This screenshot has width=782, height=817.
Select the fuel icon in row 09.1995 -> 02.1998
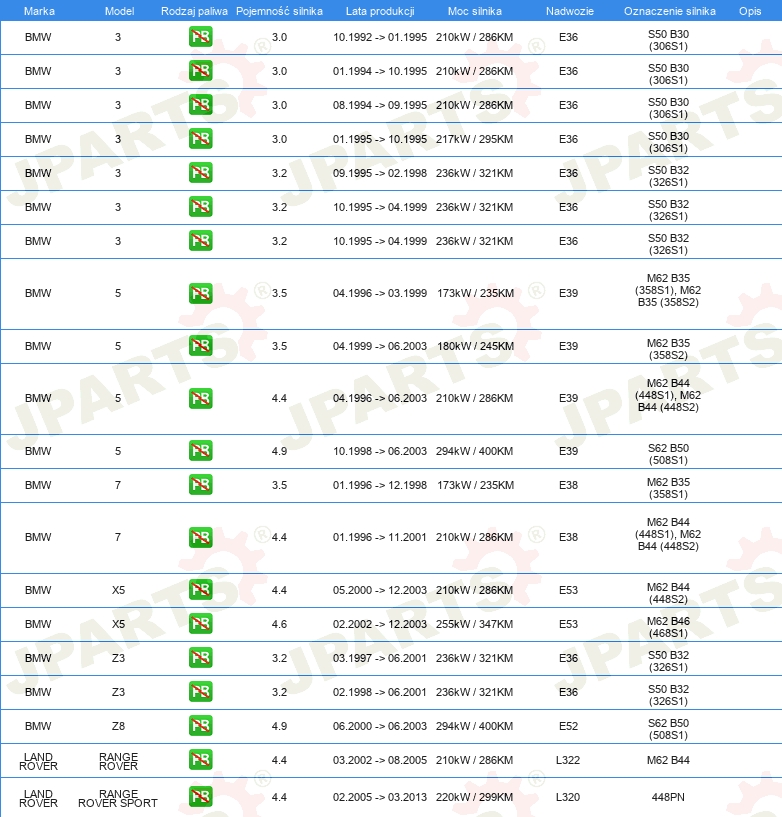pyautogui.click(x=201, y=172)
